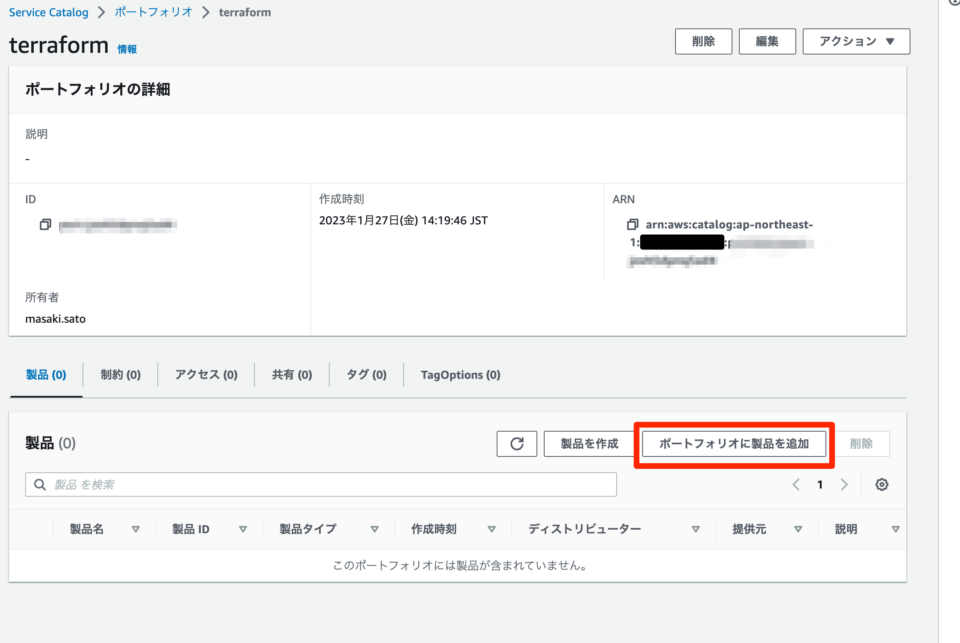This screenshot has width=960, height=643.
Task: Open table preferences gear icon
Action: click(882, 484)
